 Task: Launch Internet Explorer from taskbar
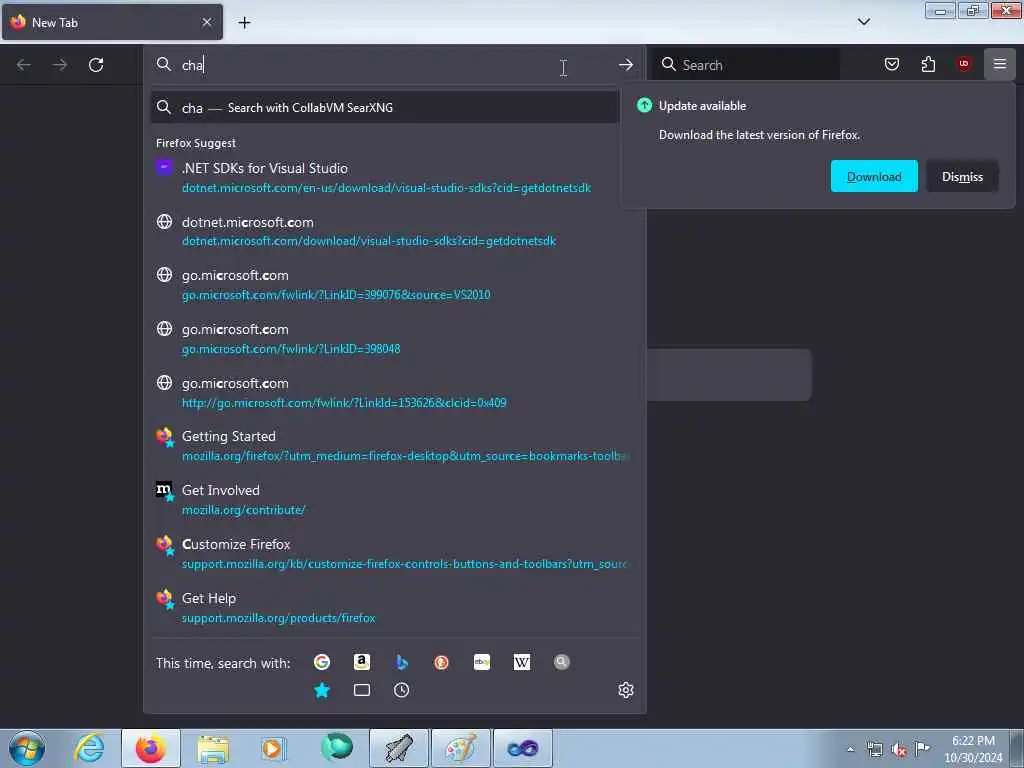click(x=89, y=748)
